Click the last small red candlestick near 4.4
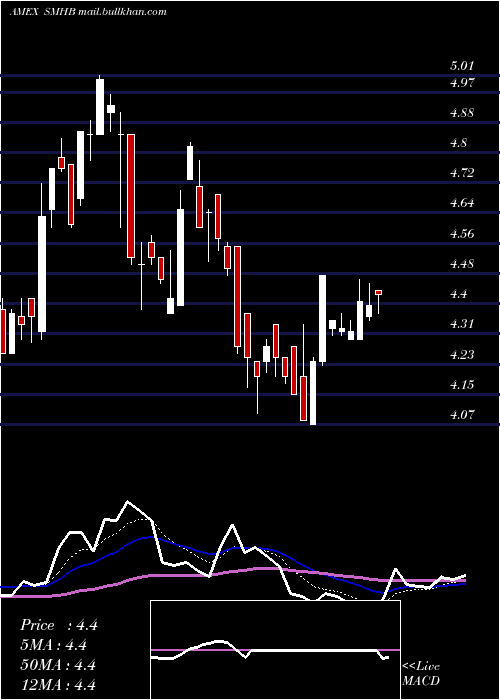This screenshot has width=500, height=700. pyautogui.click(x=379, y=292)
